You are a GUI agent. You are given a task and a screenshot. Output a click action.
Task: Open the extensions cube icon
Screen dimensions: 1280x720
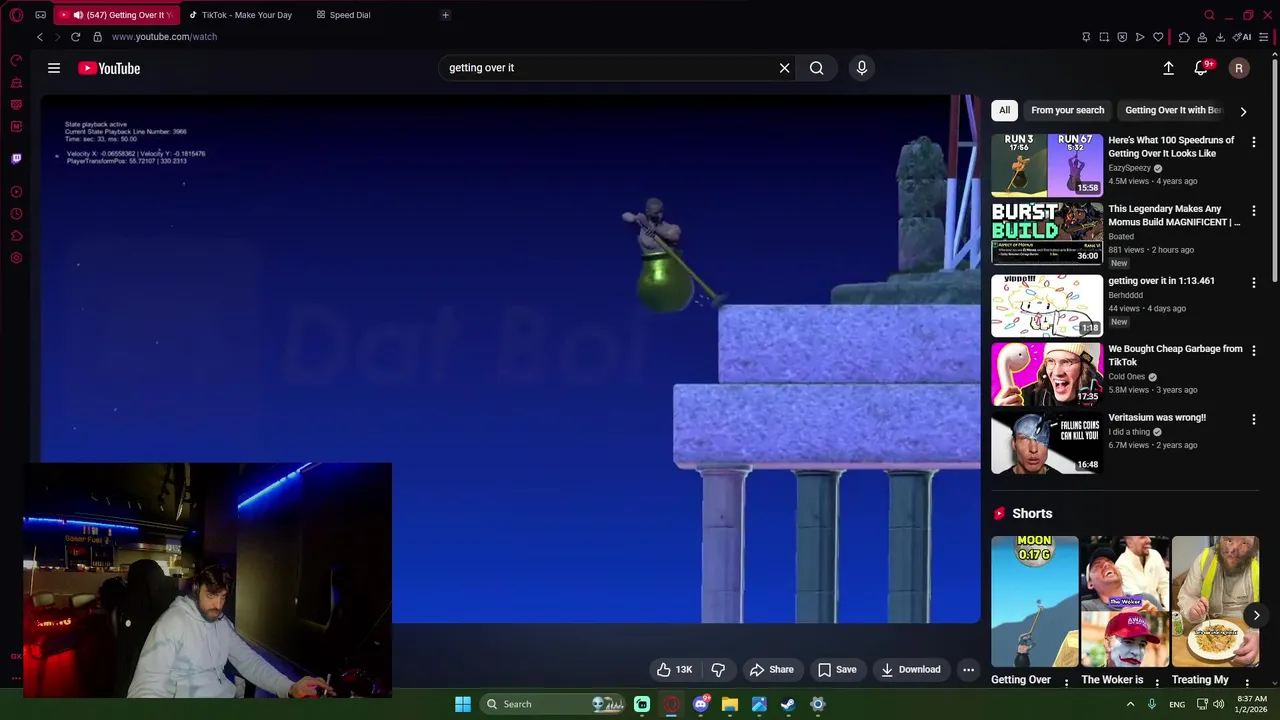(x=1184, y=37)
